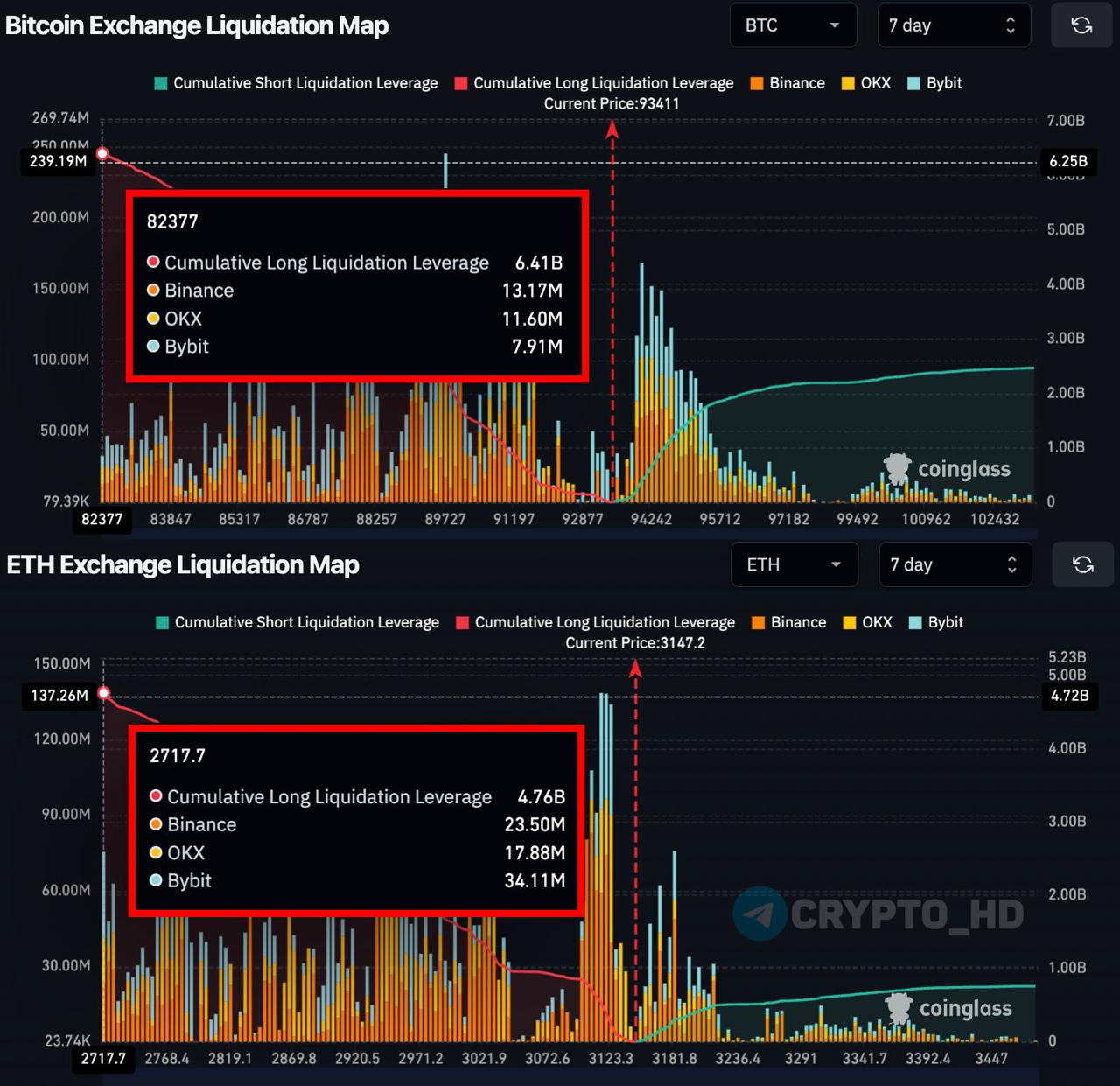The height and width of the screenshot is (1086, 1120).
Task: Click the red marker dot at 239.19M
Action: coord(102,154)
